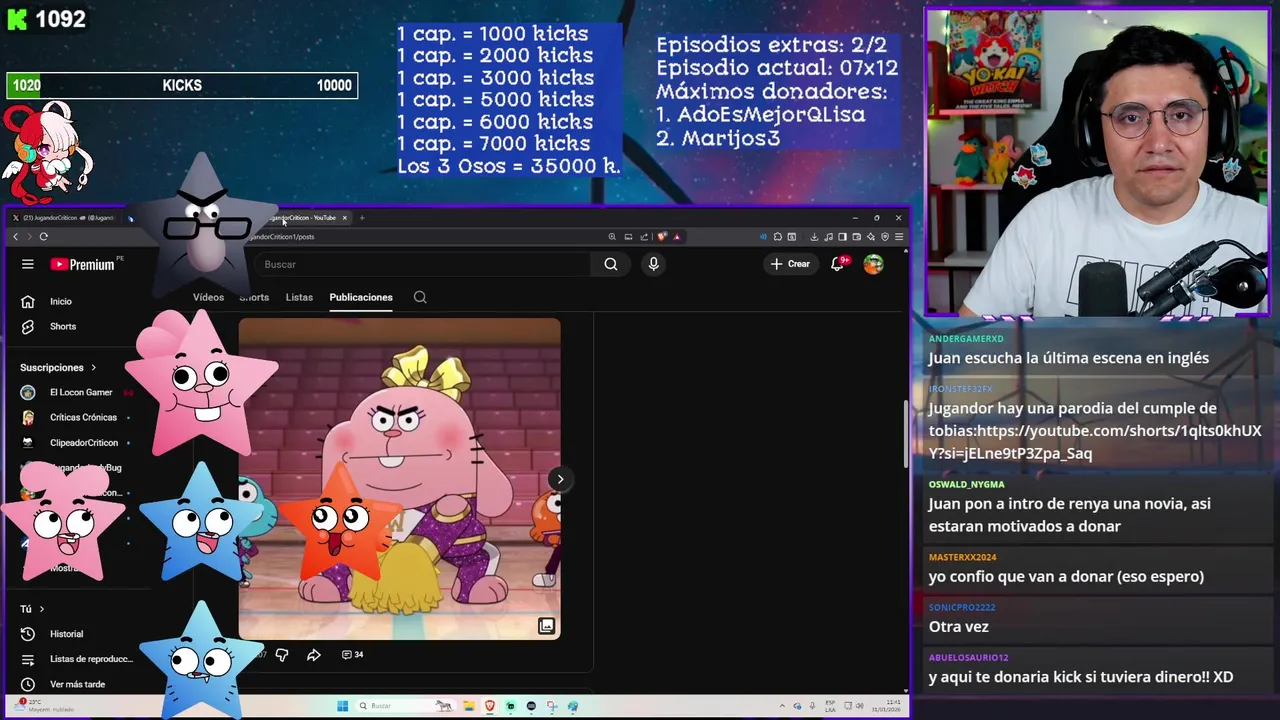
Task: Open a new browser tab
Action: (362, 218)
